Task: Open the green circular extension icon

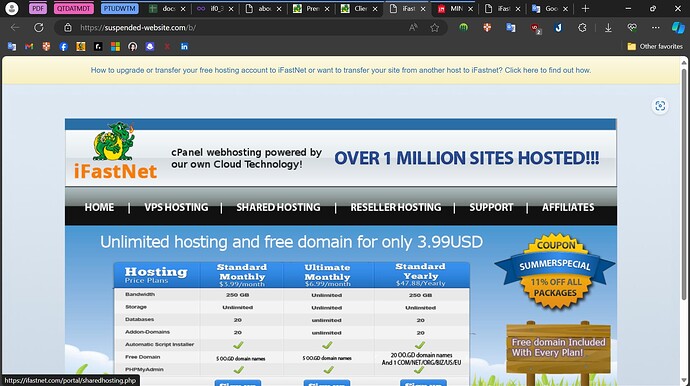Action: tap(463, 27)
